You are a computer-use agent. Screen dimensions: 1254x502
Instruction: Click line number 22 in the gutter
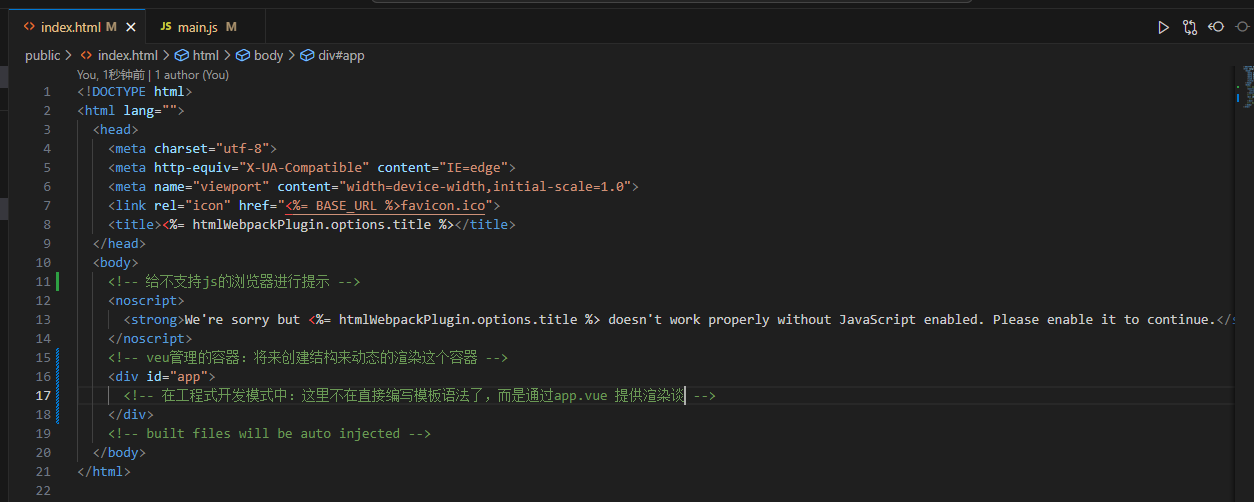point(43,491)
